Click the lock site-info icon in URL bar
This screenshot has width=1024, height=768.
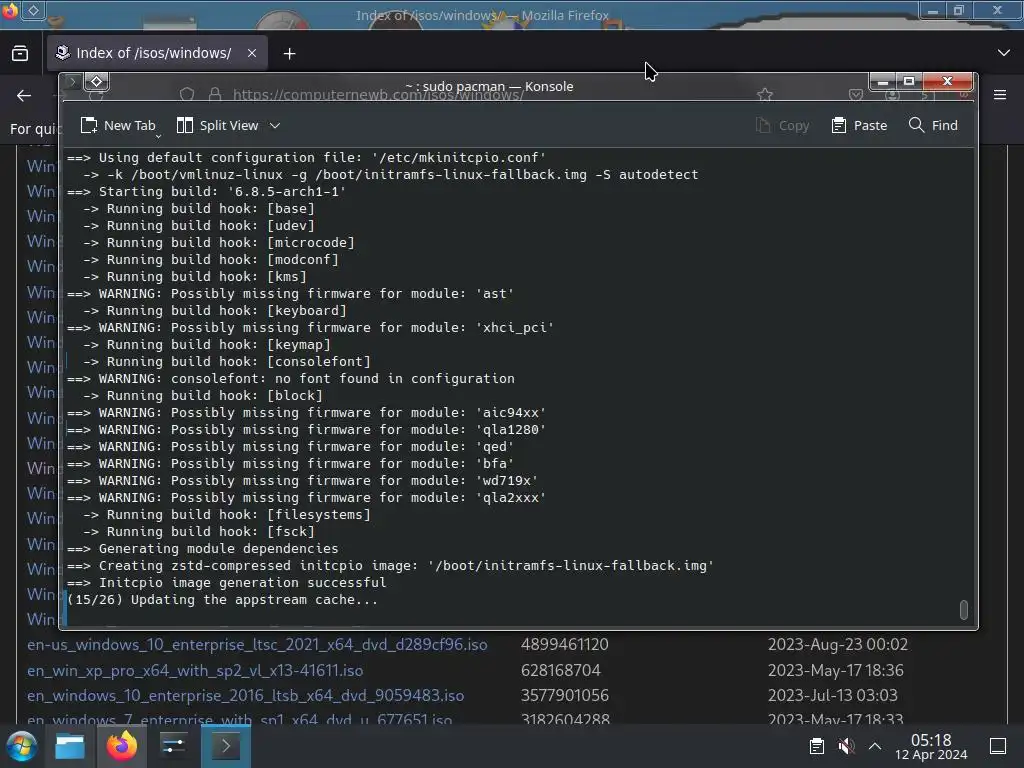click(215, 95)
